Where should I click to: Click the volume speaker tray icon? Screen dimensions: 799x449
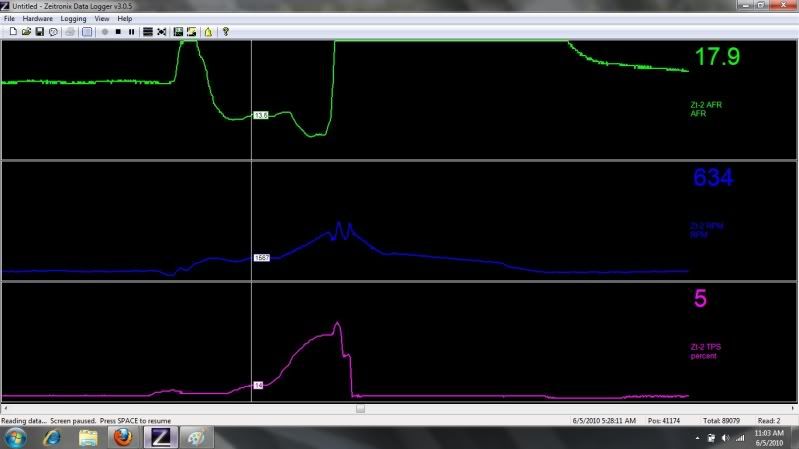pos(726,438)
